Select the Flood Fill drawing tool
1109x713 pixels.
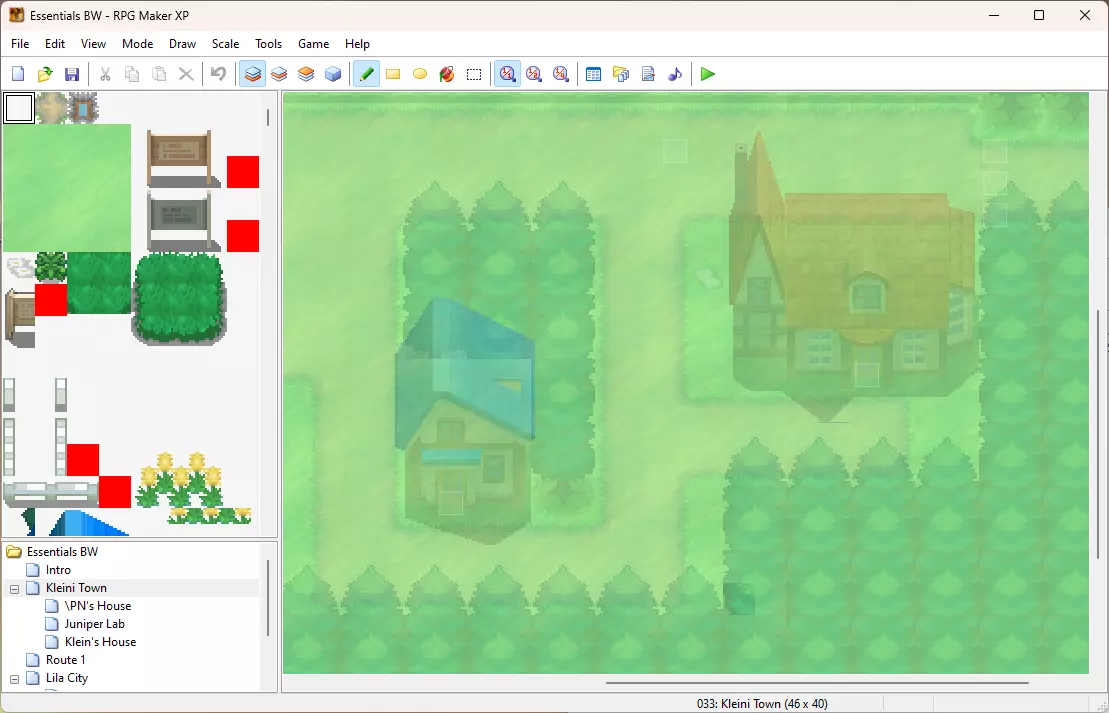point(447,74)
